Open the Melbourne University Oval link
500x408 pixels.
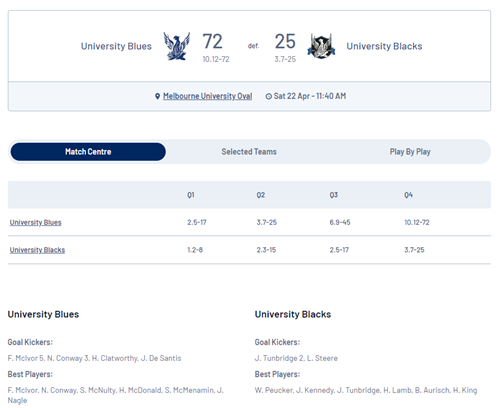click(x=207, y=96)
